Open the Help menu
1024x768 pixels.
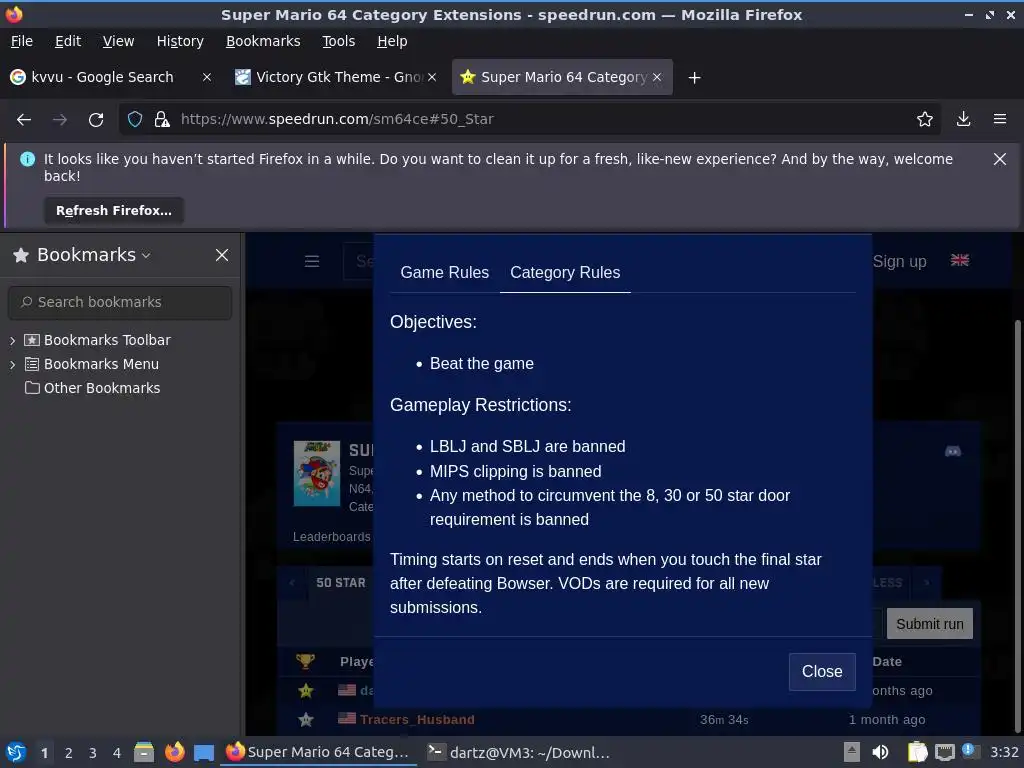coord(392,41)
